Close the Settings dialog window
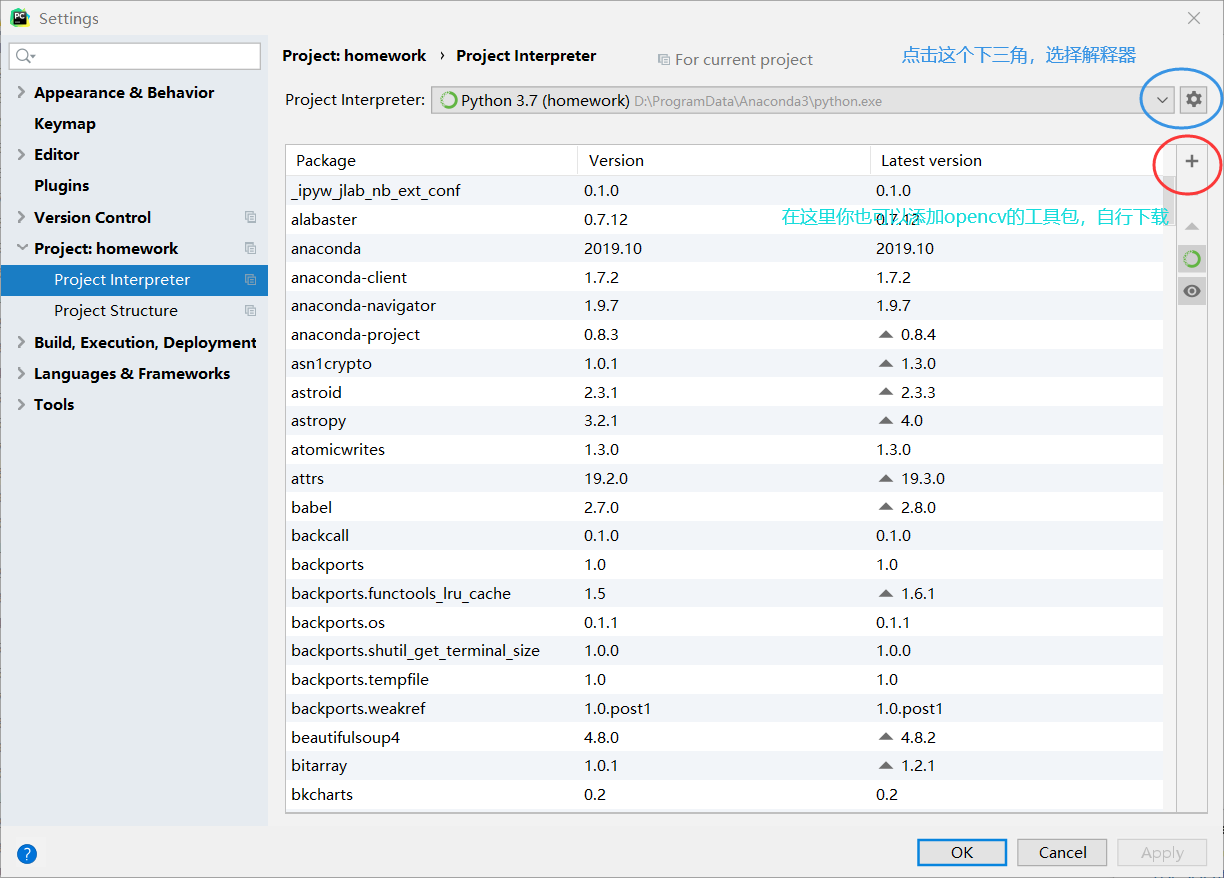 [x=1194, y=18]
